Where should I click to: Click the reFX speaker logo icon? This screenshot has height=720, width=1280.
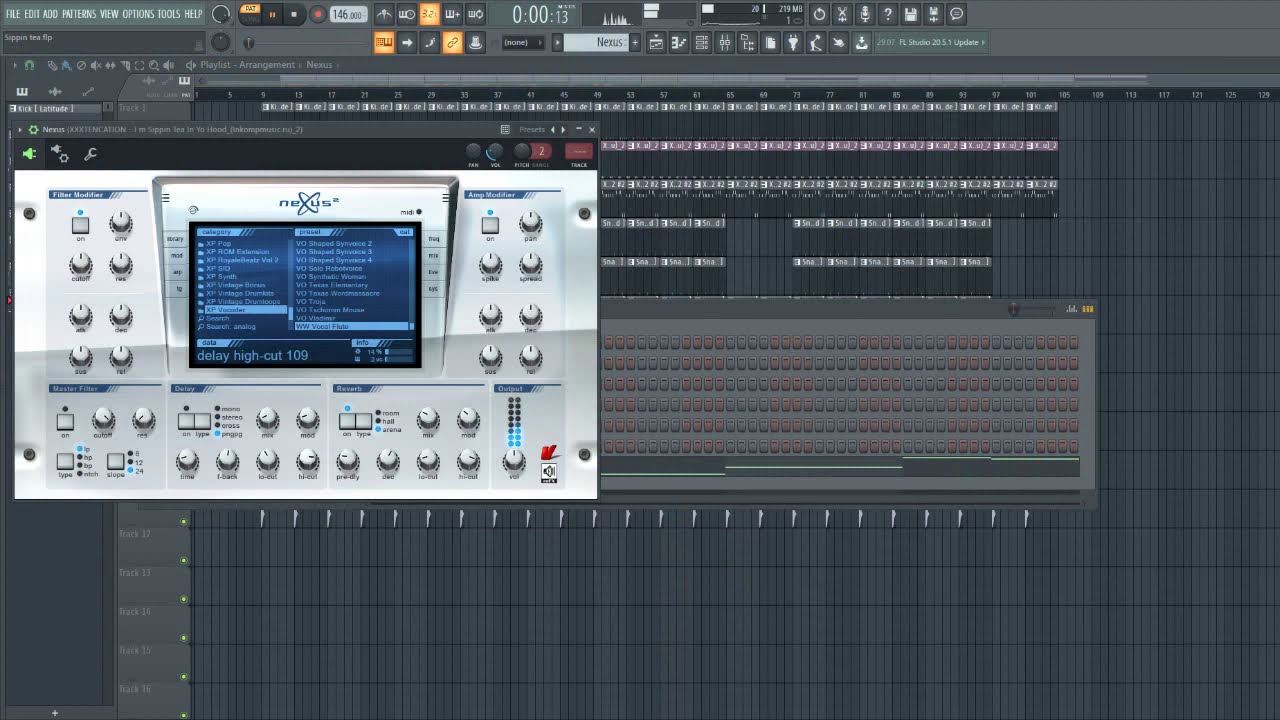(549, 473)
